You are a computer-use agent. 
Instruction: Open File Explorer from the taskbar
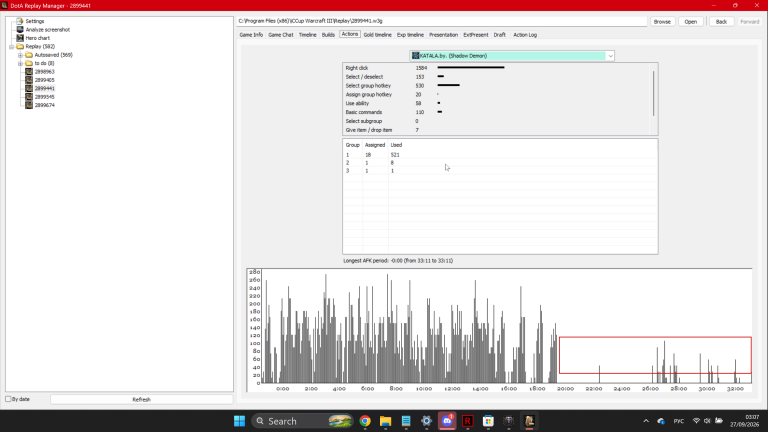coord(385,421)
